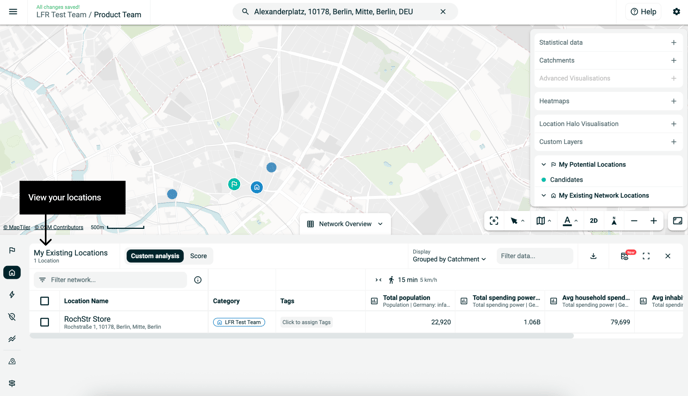Select all locations header checkbox
This screenshot has height=396, width=688.
[44, 301]
